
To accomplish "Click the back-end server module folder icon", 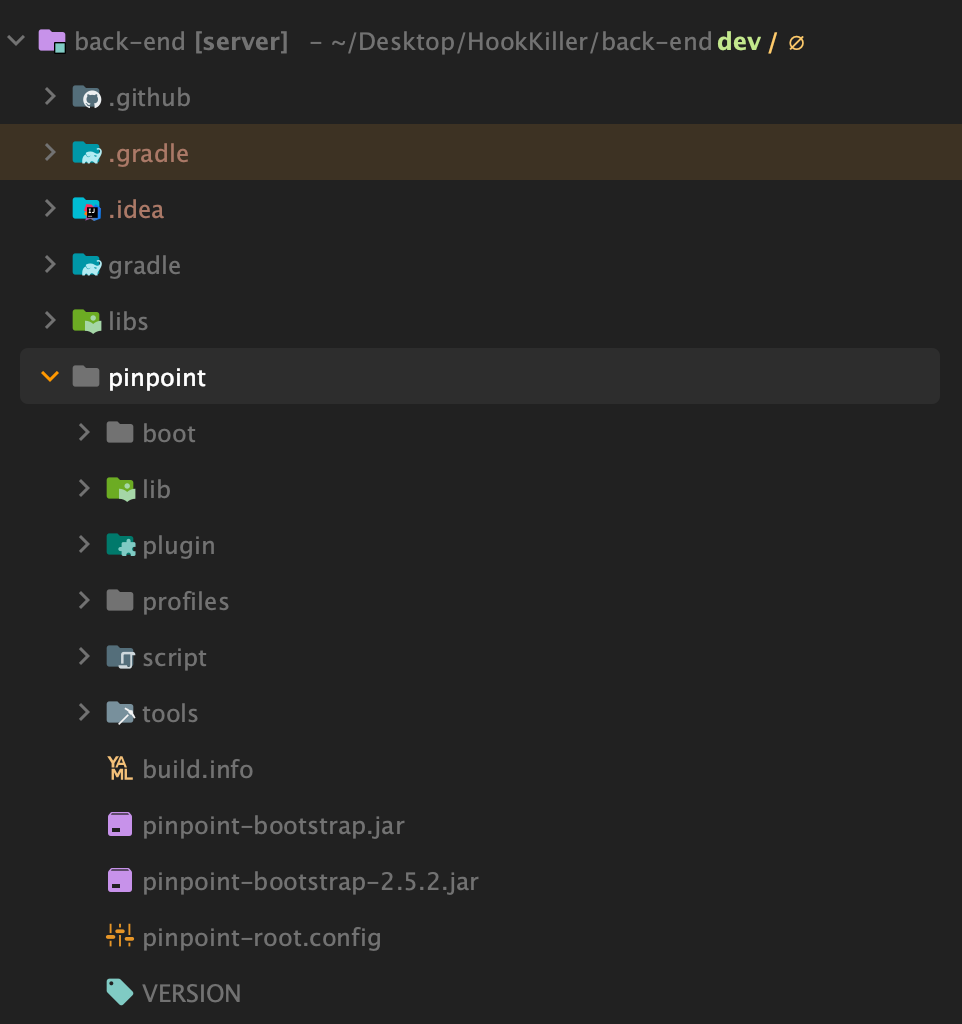I will coord(52,41).
